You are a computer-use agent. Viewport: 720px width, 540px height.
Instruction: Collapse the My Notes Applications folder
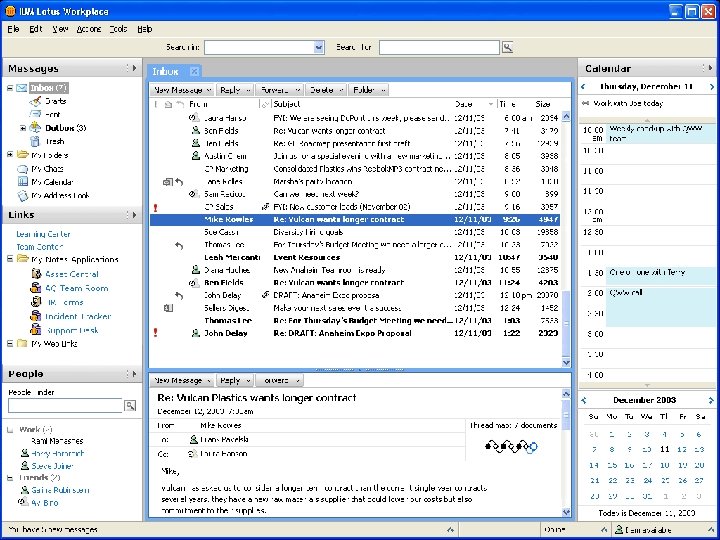click(x=9, y=260)
